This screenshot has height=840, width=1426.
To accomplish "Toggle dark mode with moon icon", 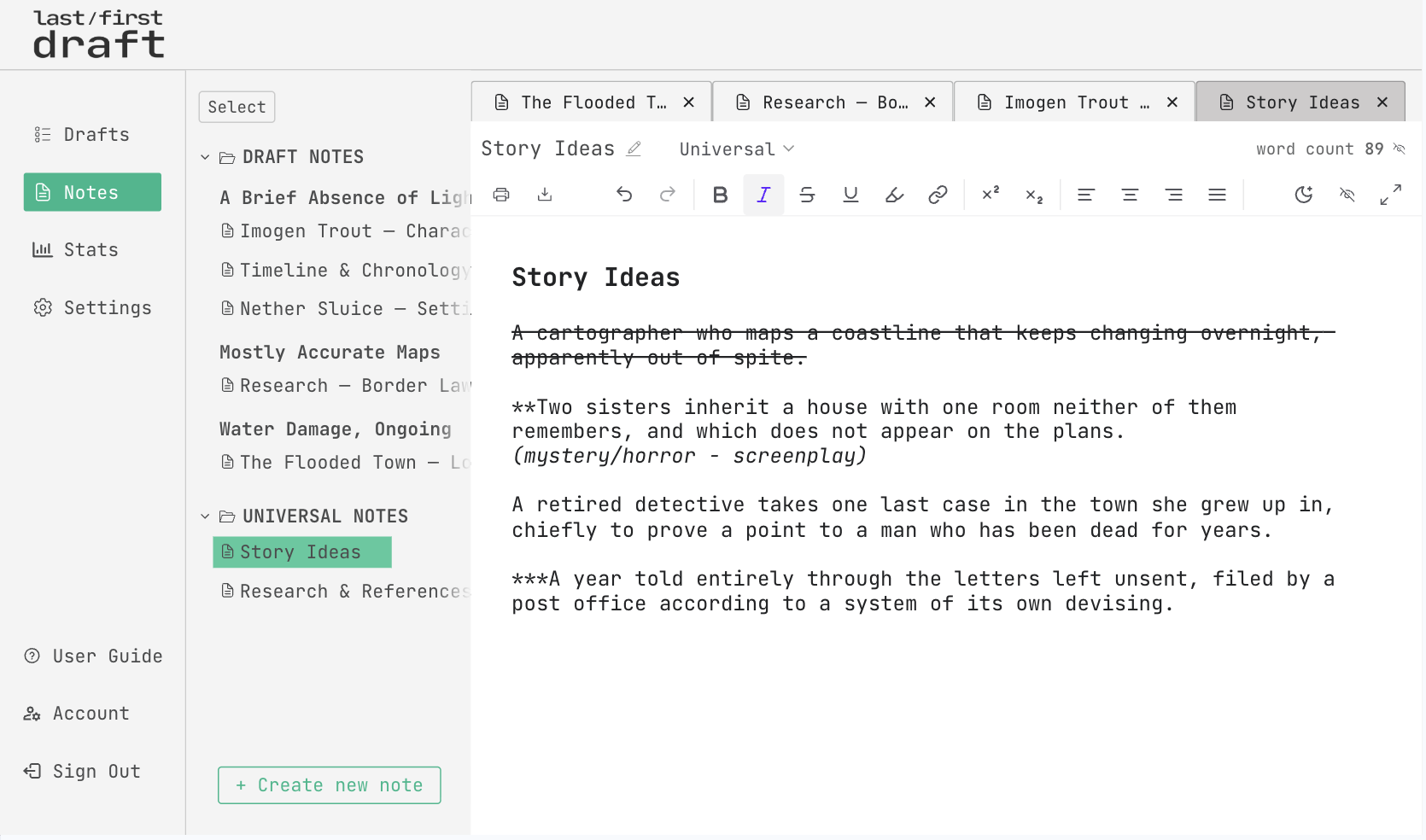I will pos(1304,195).
